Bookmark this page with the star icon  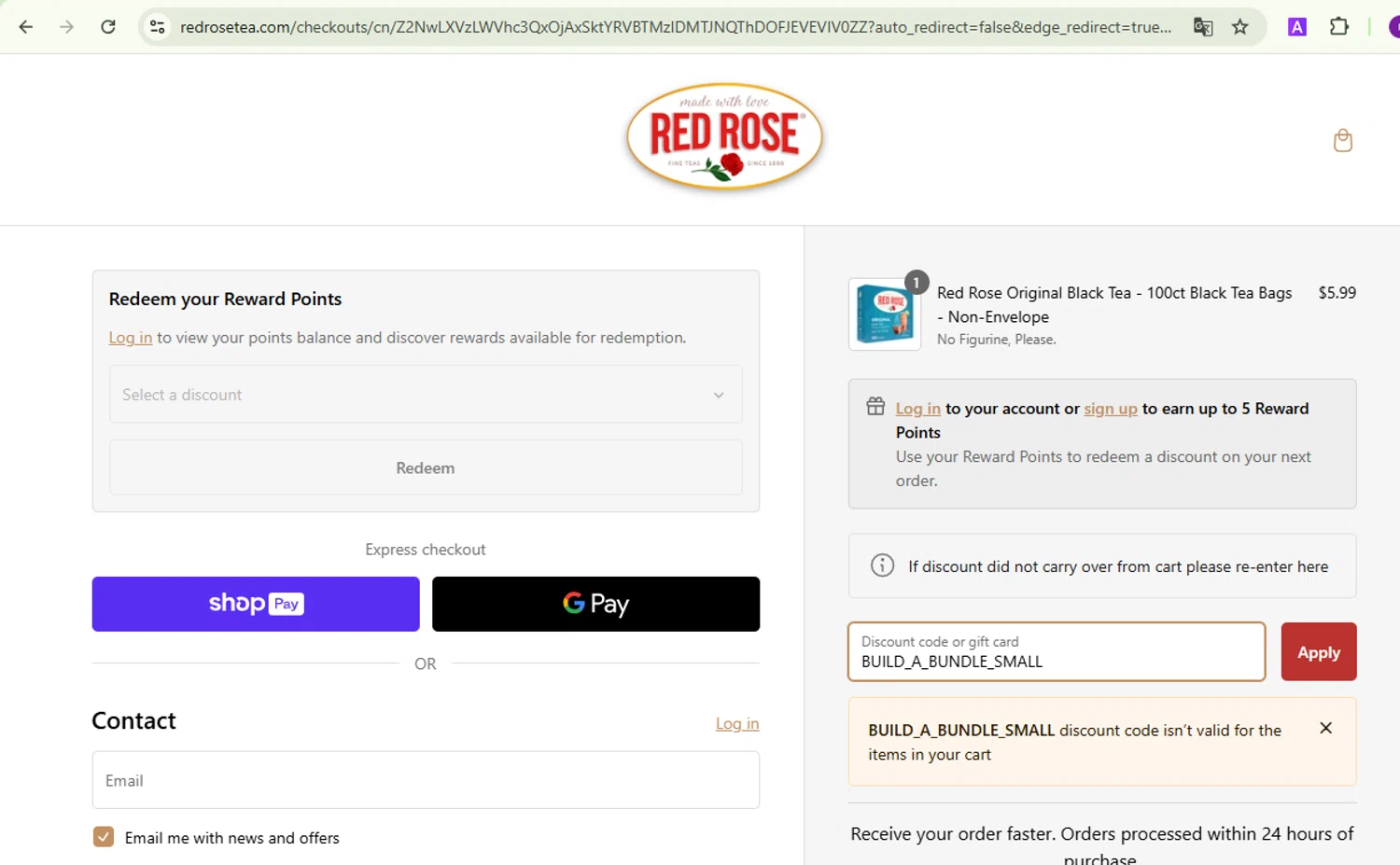[1240, 27]
